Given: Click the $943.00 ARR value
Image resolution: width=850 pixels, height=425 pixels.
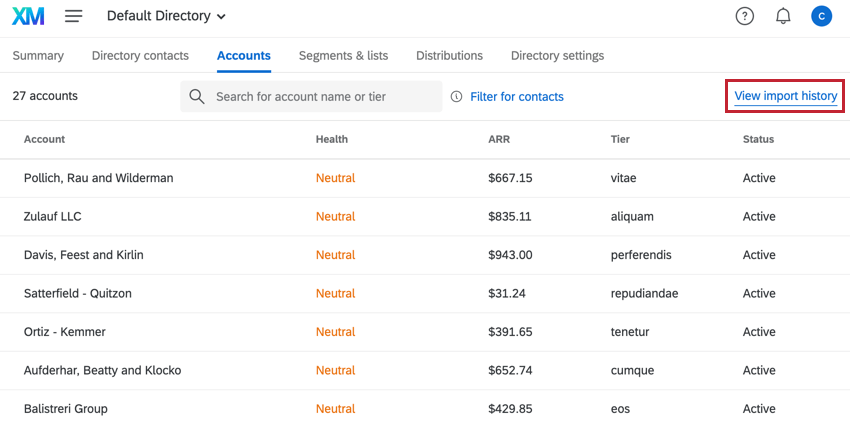Looking at the screenshot, I should [510, 255].
